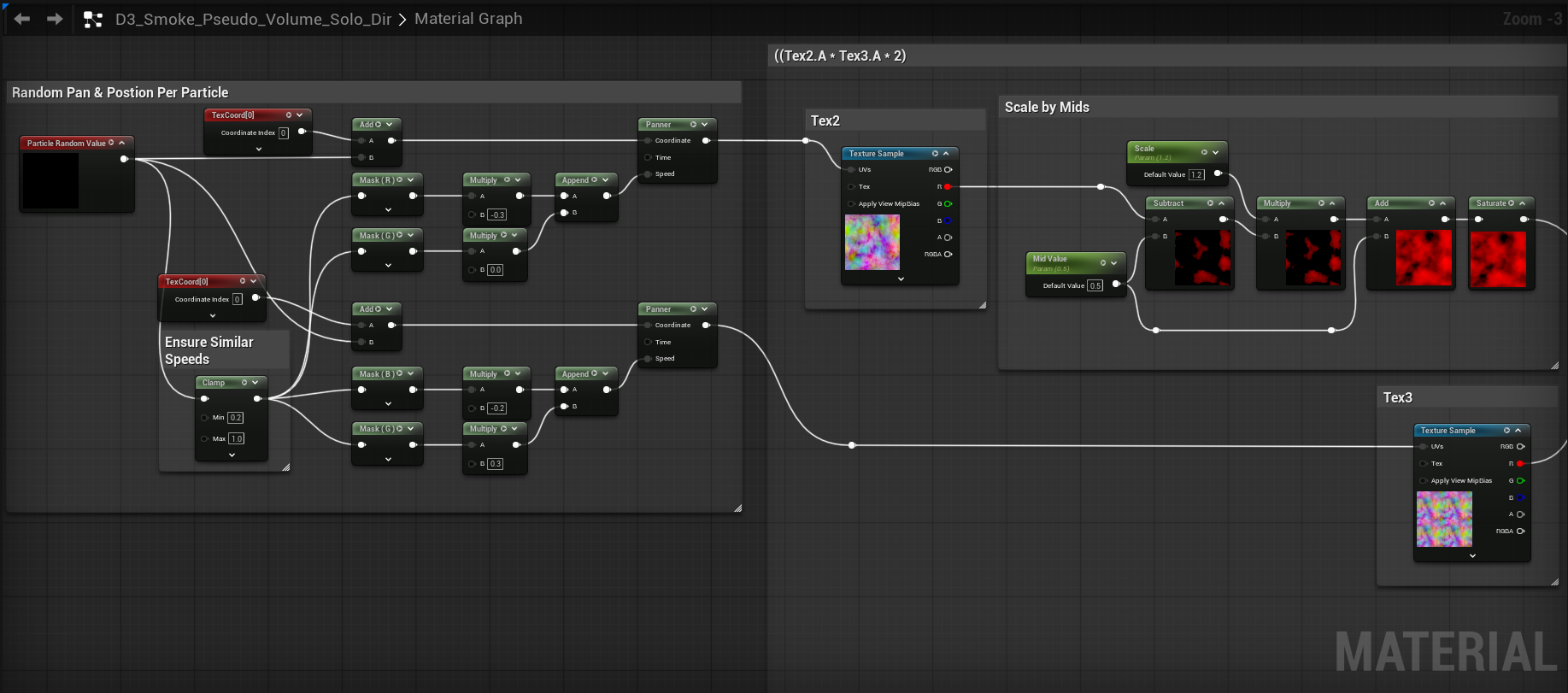Click the green G output pin on Tex3 Texture Sample

[1520, 480]
